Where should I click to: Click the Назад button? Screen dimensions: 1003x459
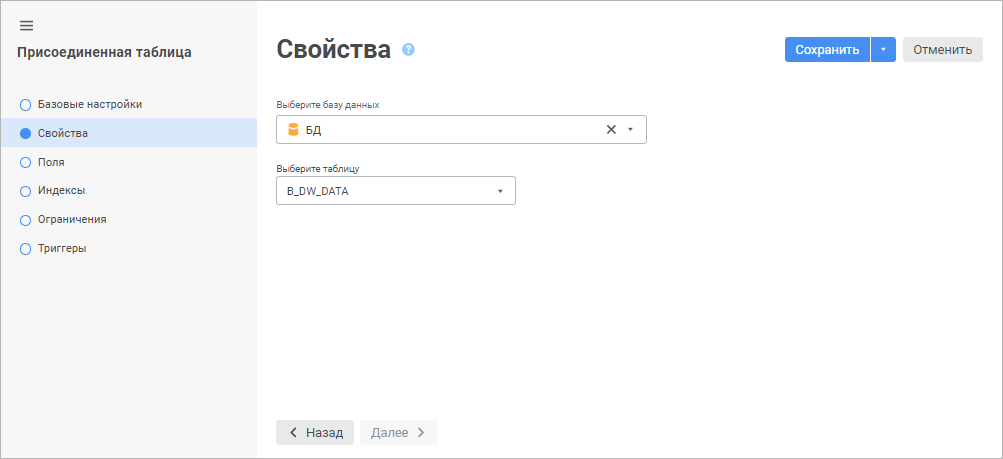coord(315,432)
